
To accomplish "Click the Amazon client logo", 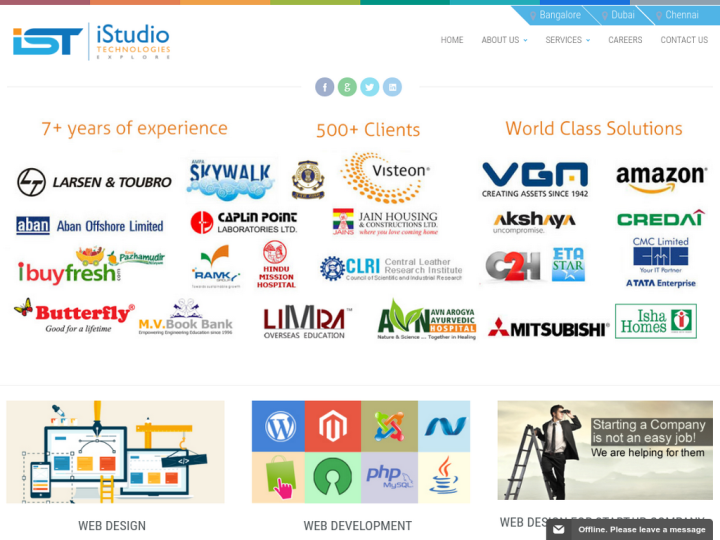I will pos(661,178).
